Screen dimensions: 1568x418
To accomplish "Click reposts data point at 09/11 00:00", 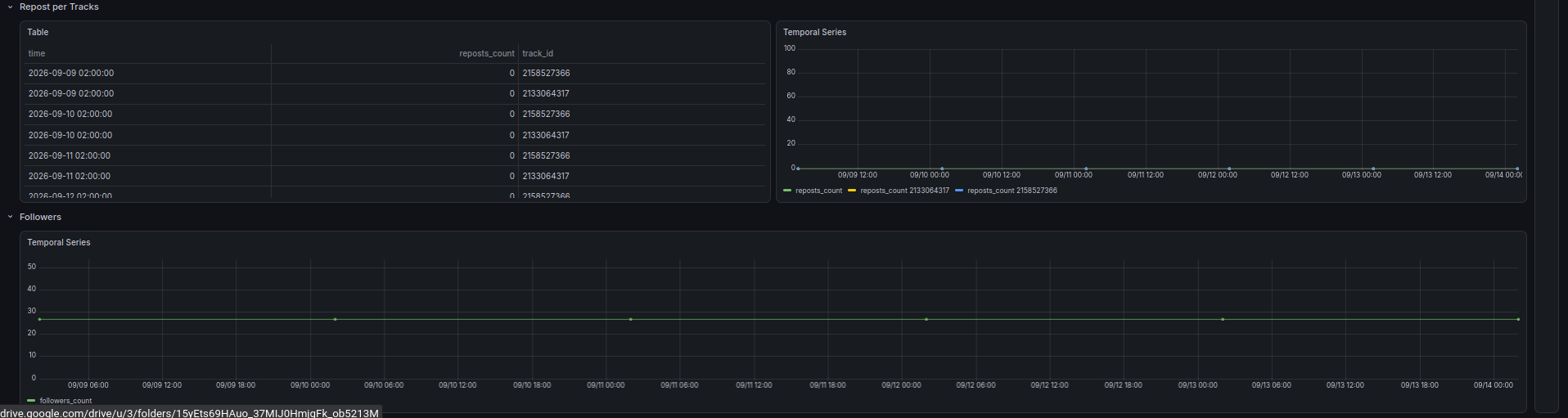I will coord(1086,169).
